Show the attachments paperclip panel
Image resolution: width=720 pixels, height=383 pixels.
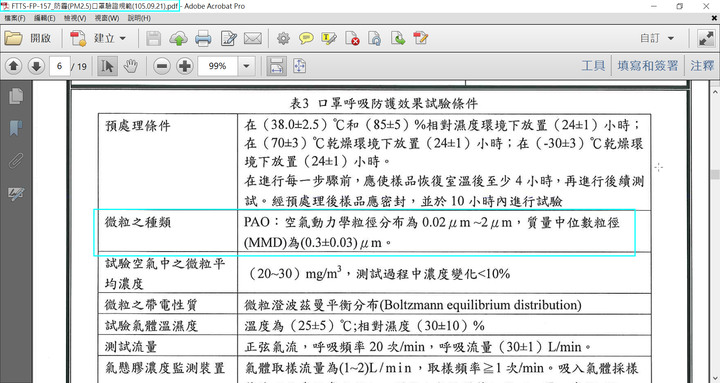[x=16, y=161]
